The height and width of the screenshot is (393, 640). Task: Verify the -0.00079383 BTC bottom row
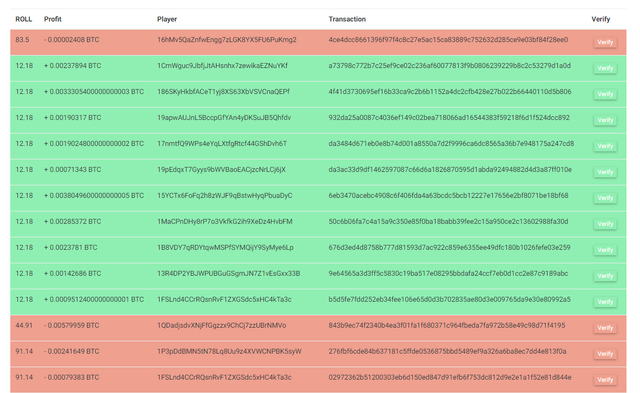point(605,380)
